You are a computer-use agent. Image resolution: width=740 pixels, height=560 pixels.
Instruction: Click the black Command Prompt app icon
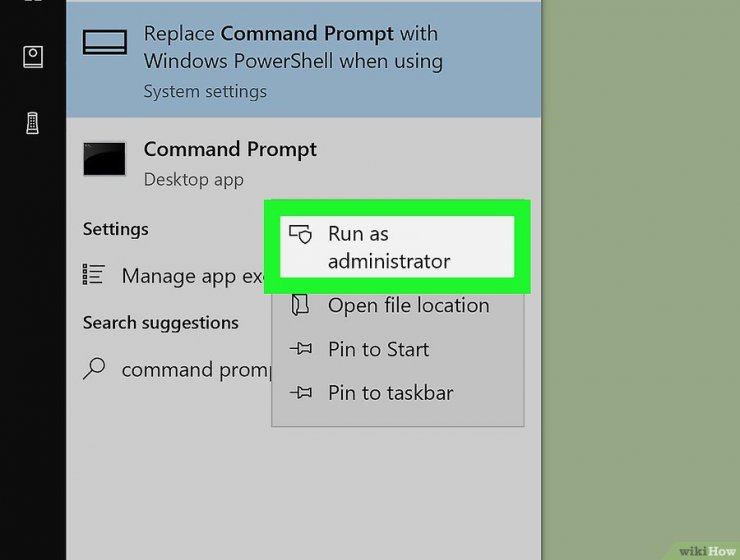104,159
